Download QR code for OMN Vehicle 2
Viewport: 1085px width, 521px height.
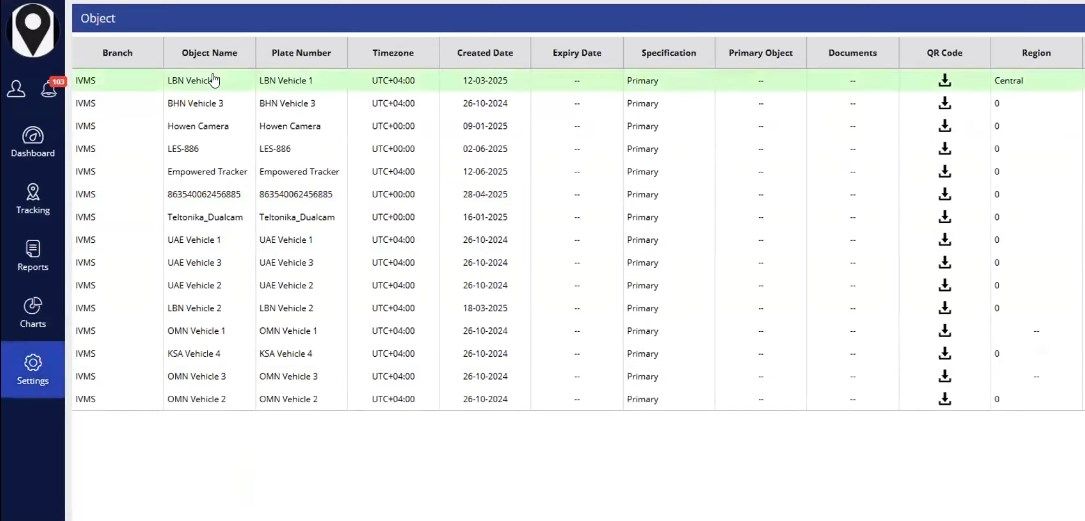(x=945, y=399)
